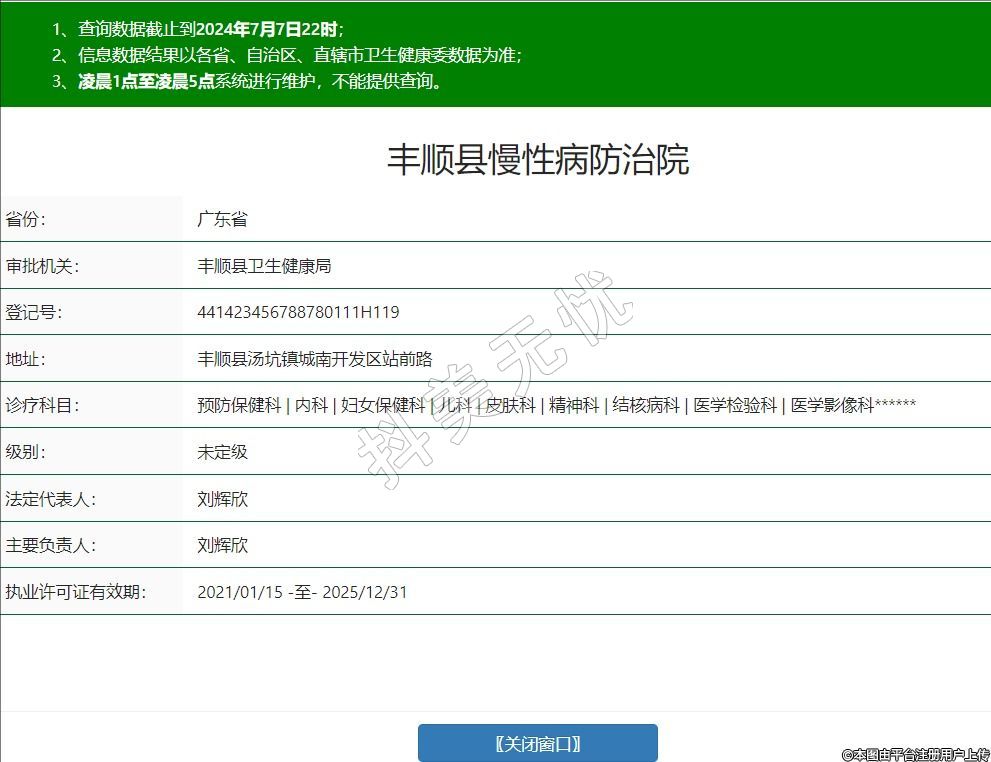Select the 地址 field label

tap(26, 359)
